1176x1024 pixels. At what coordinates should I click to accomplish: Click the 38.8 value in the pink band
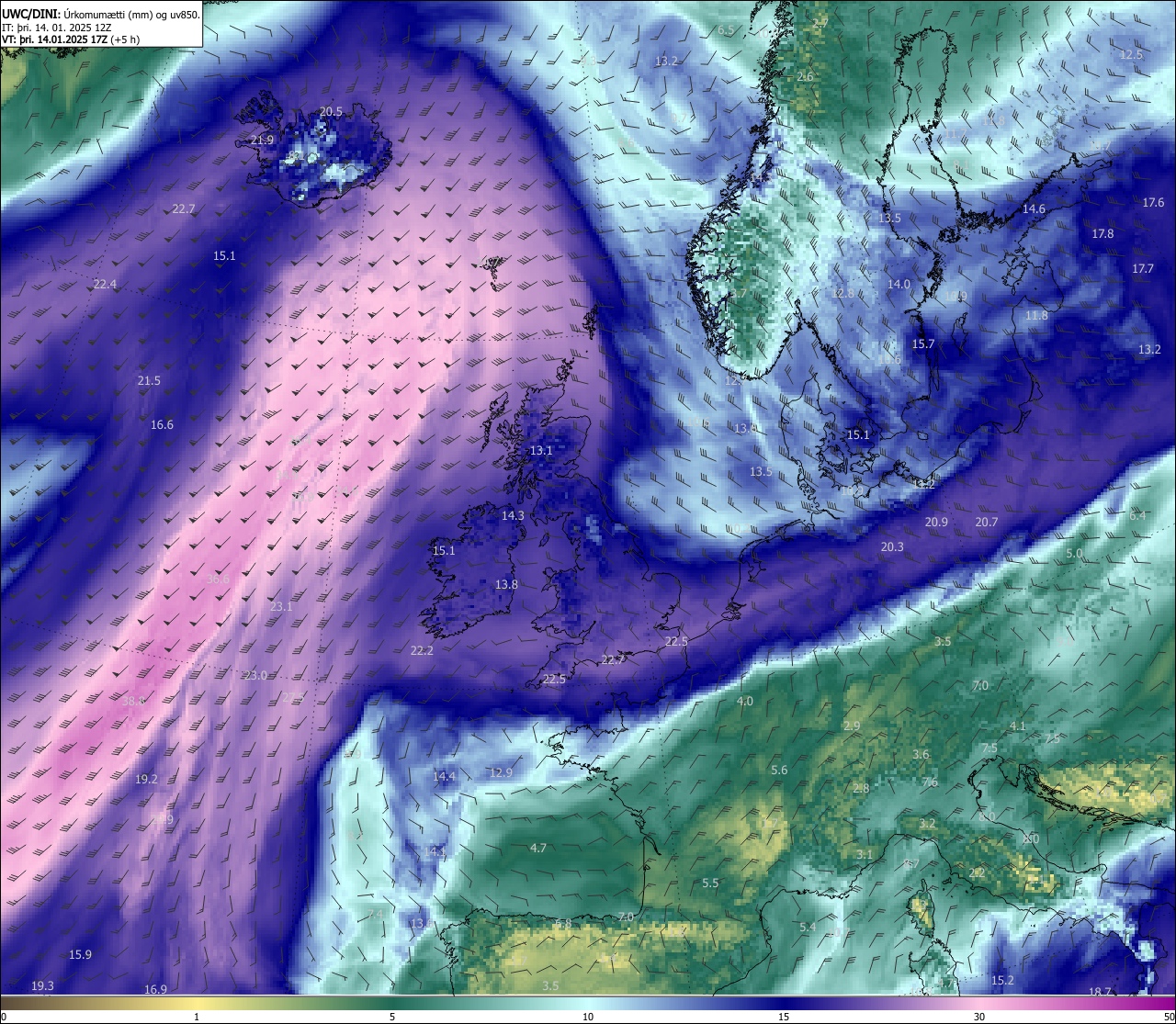click(133, 701)
